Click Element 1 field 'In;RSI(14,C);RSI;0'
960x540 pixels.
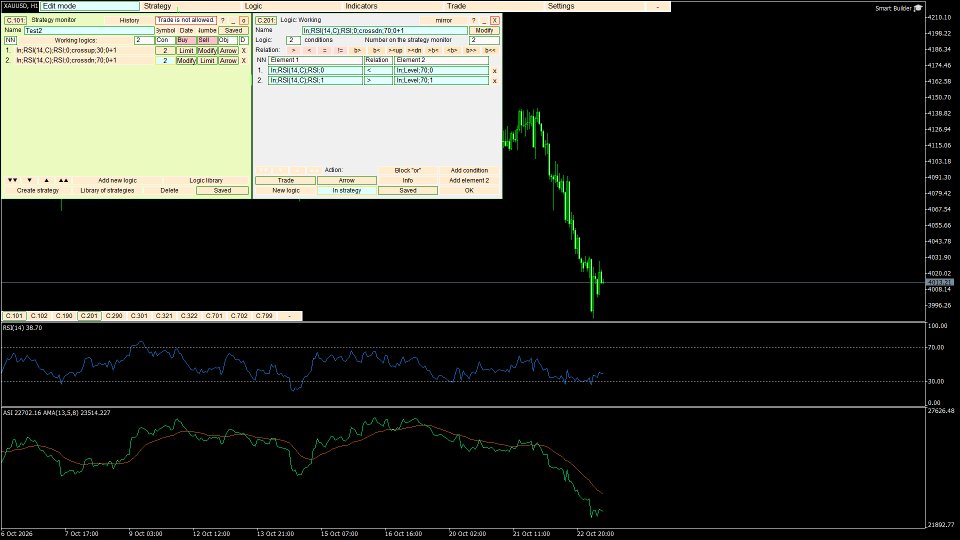(315, 70)
